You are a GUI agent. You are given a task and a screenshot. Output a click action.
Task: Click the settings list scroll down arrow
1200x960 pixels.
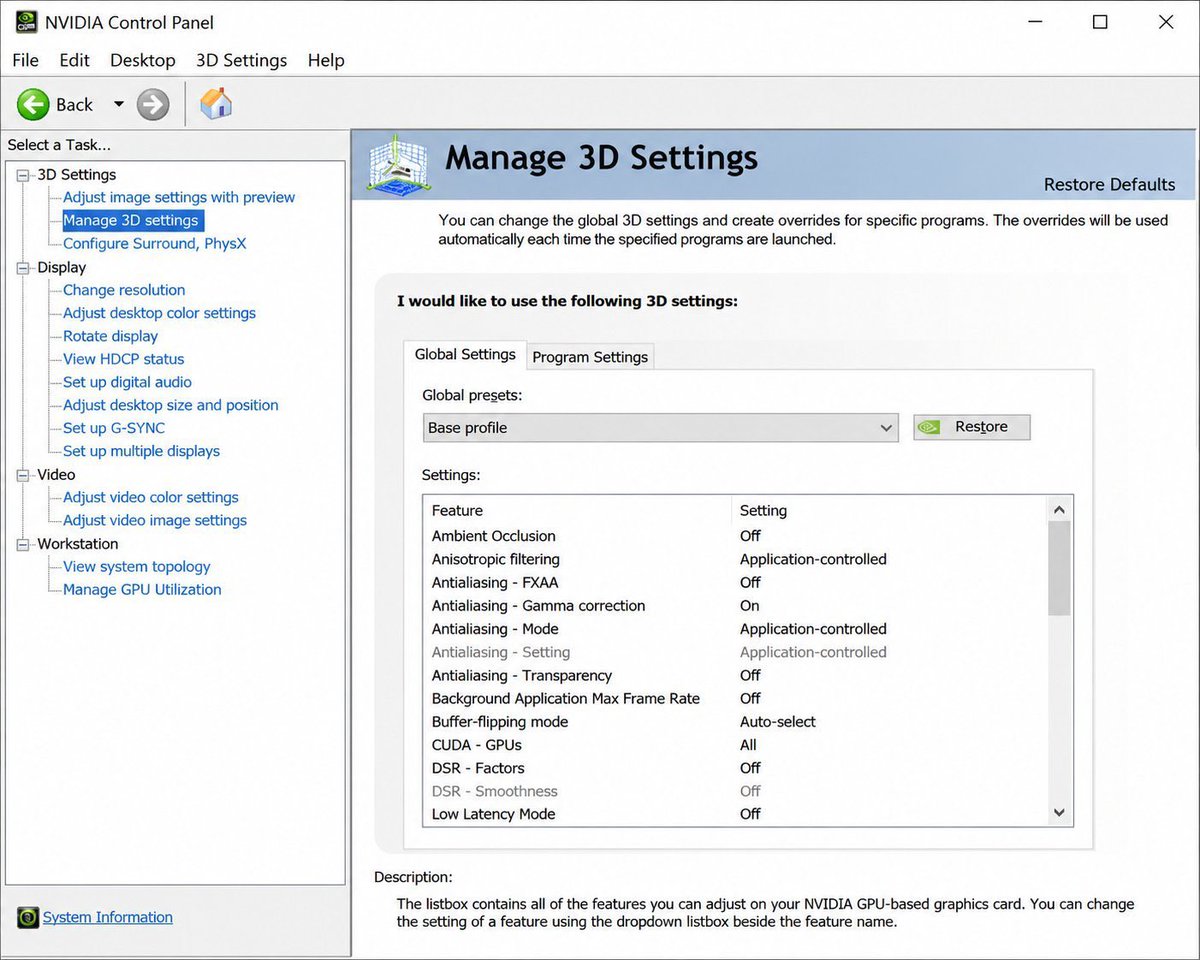point(1060,813)
